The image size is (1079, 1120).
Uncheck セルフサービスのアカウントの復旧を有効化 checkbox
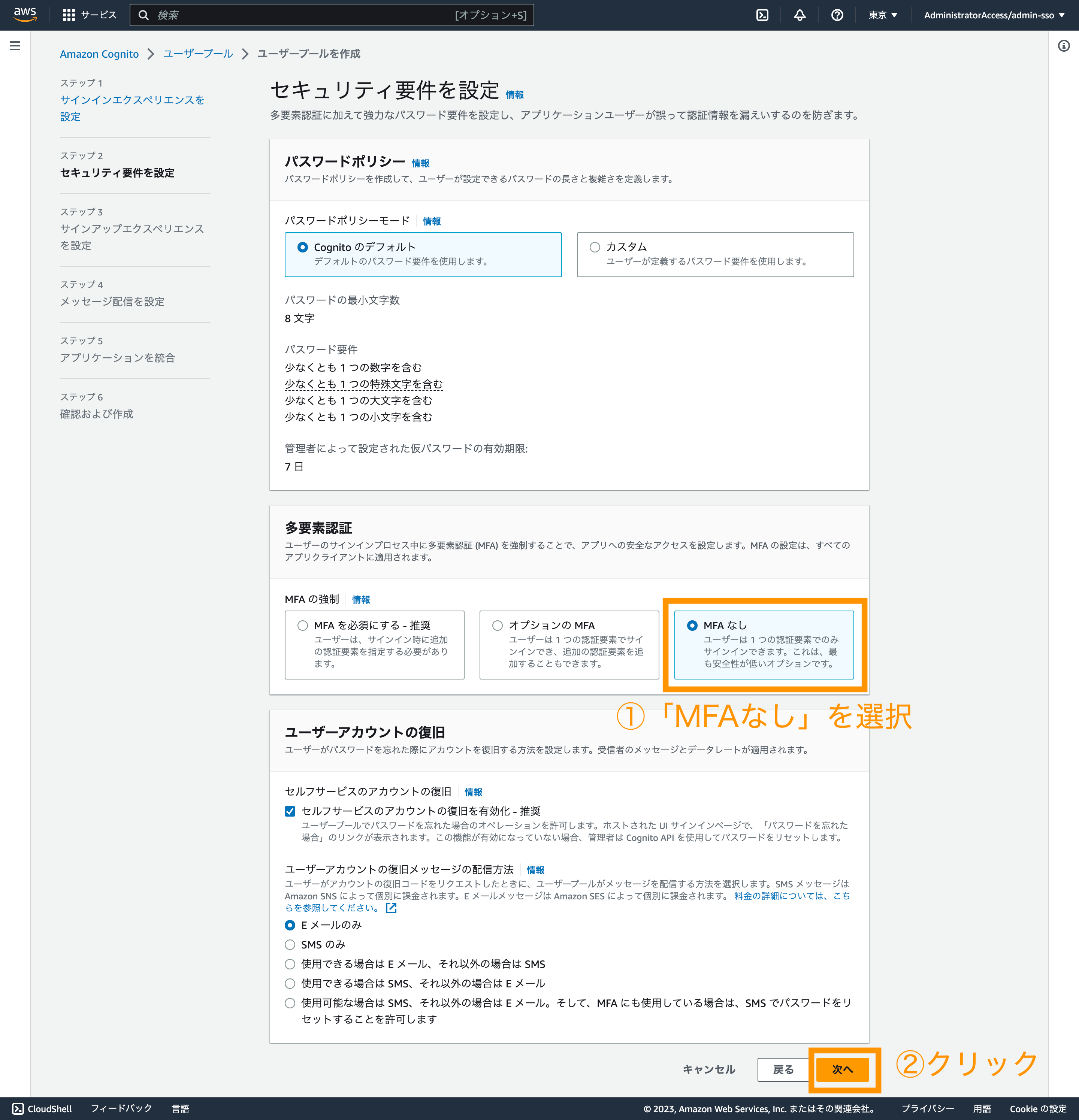(x=290, y=811)
